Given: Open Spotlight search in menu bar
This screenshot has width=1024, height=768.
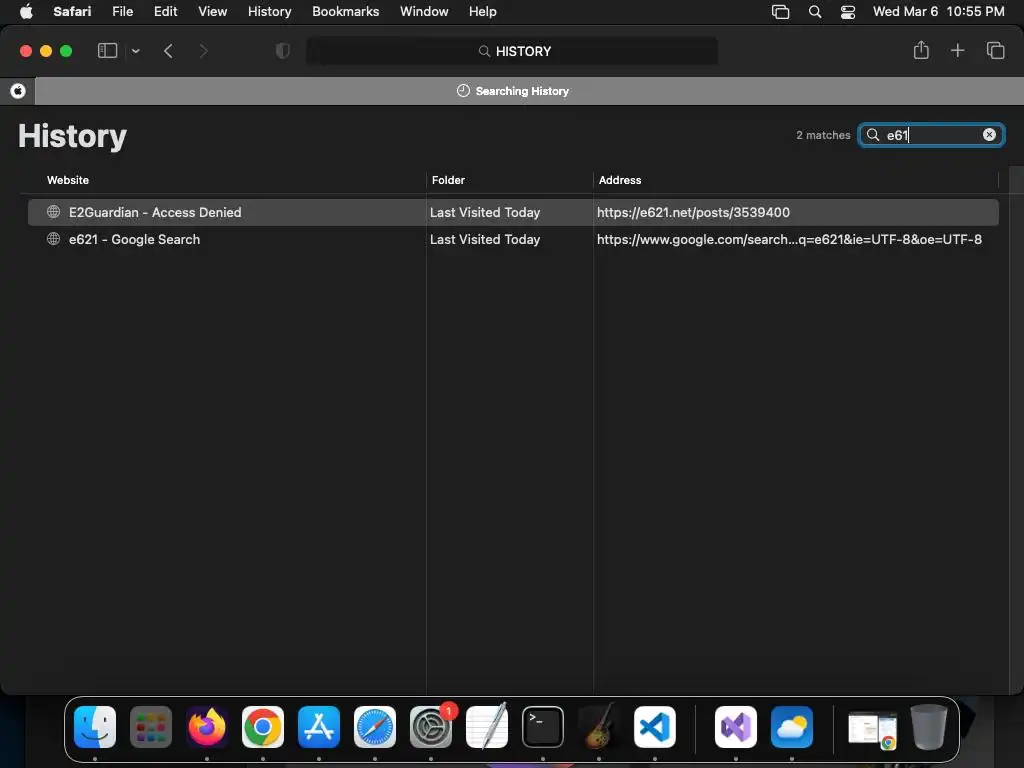Looking at the screenshot, I should pyautogui.click(x=814, y=11).
